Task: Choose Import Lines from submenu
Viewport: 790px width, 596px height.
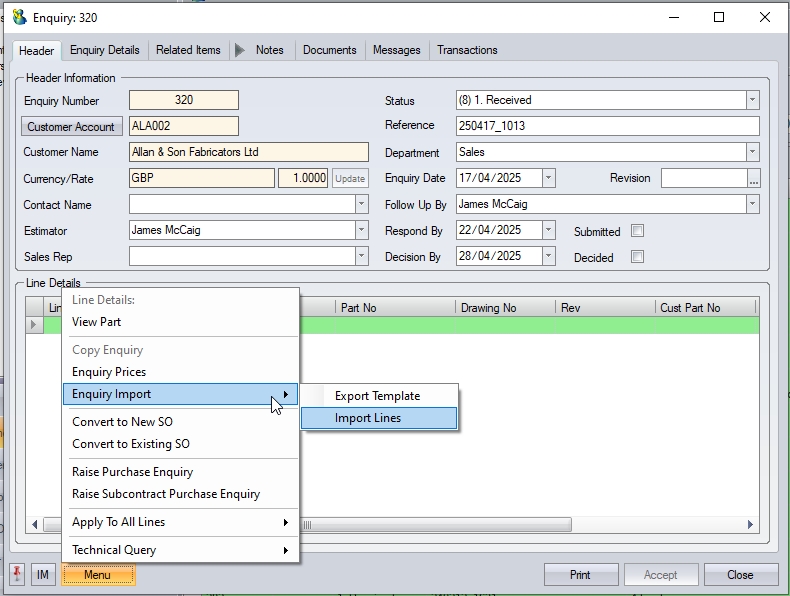Action: point(368,418)
